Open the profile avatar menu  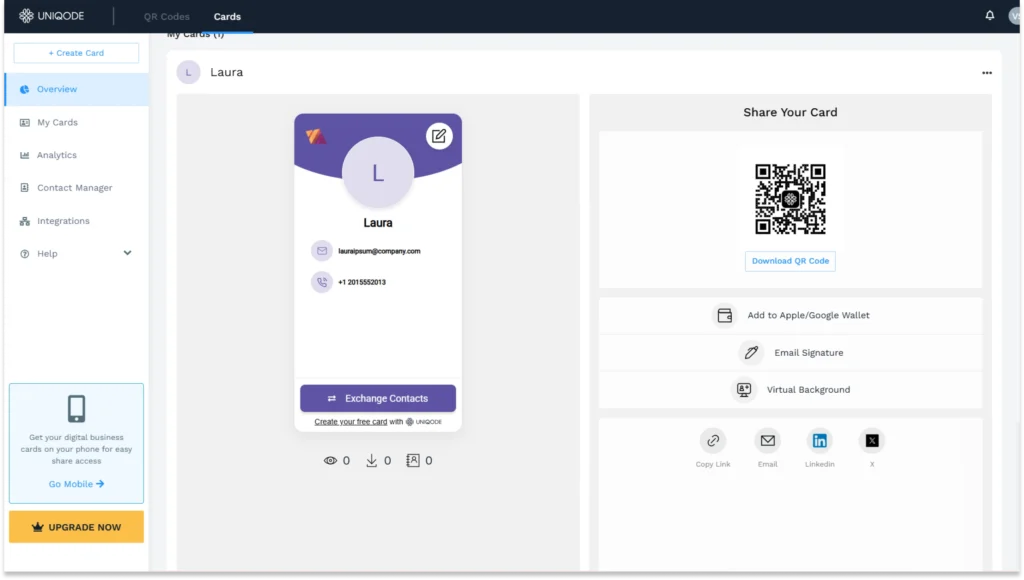[x=1014, y=15]
